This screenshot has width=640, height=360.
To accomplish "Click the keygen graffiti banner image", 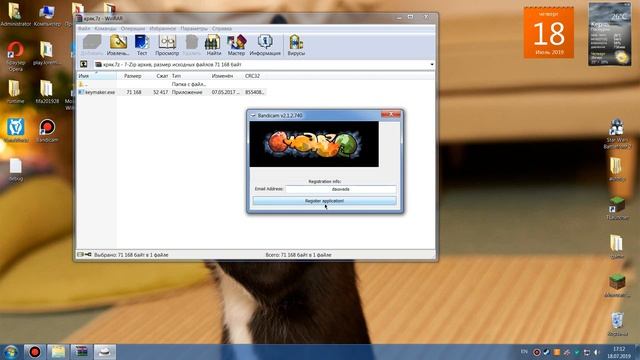I will (x=314, y=144).
